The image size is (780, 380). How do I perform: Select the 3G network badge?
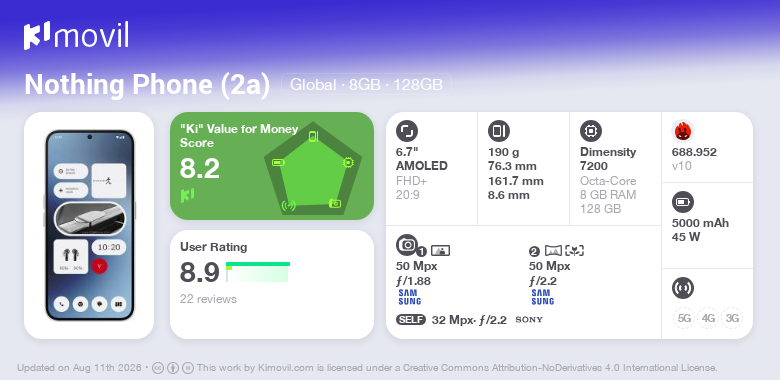[x=732, y=318]
